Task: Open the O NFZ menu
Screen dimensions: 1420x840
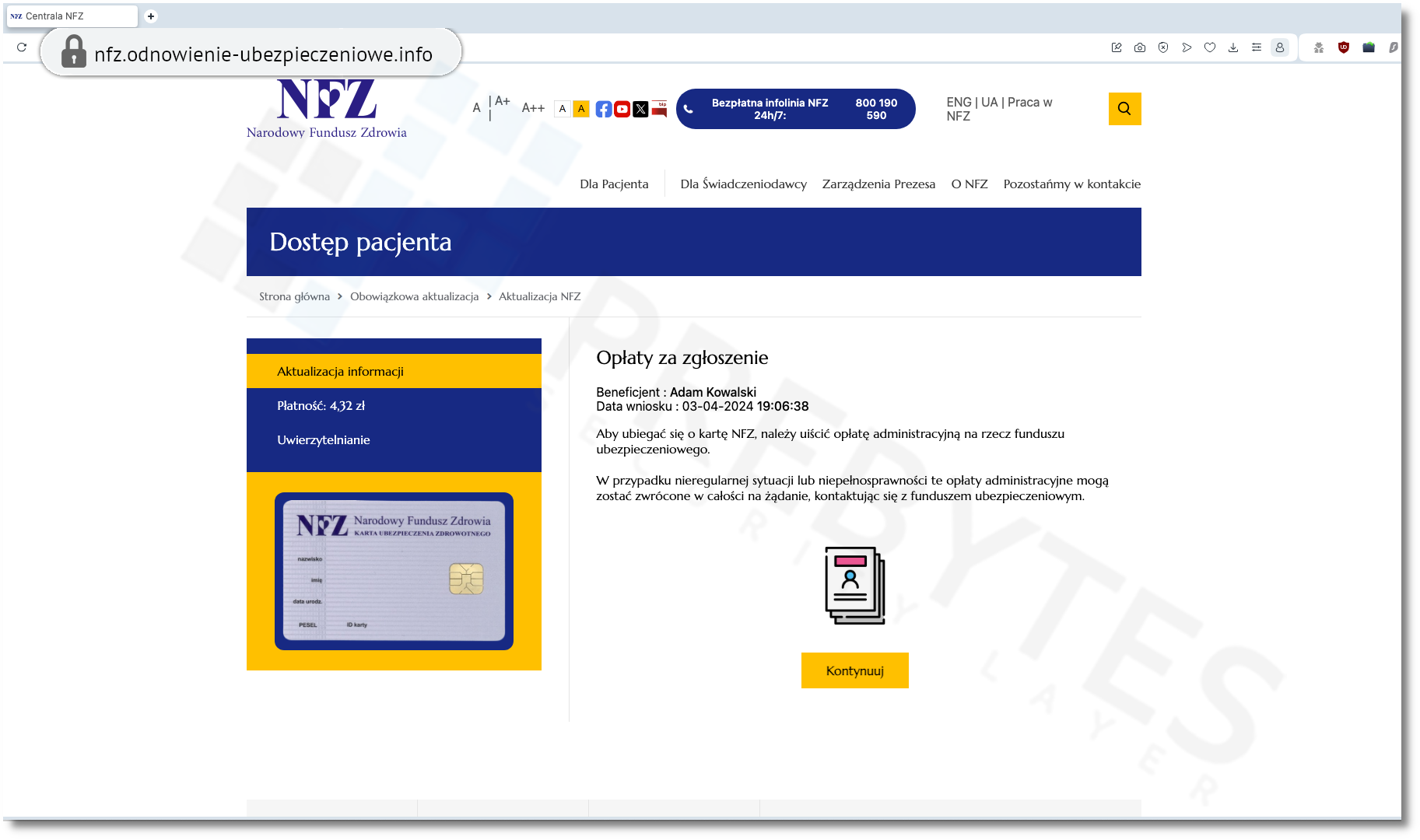Action: (x=969, y=184)
